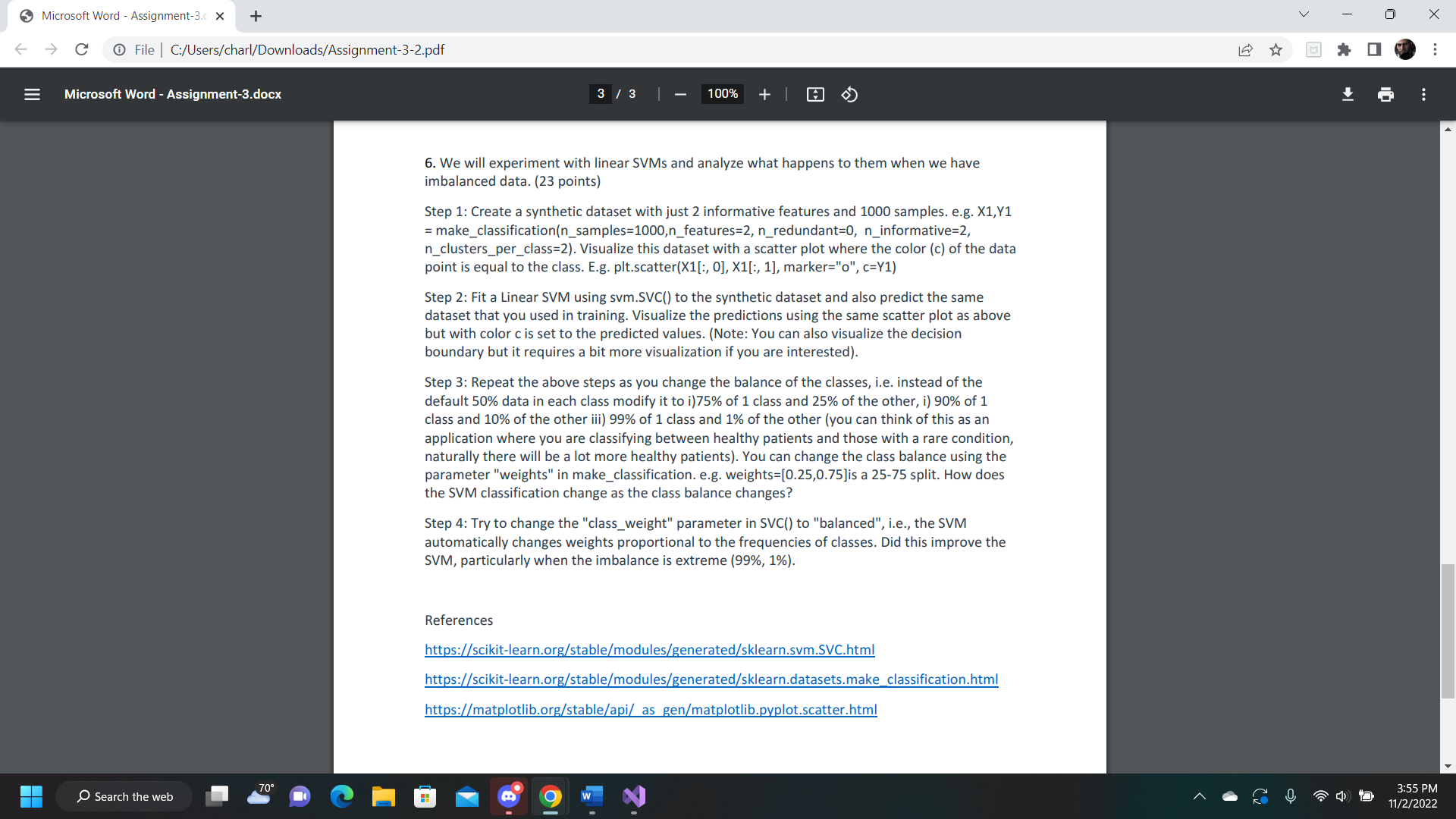Open matplotlib pyplot scatter reference link
Viewport: 1456px width, 819px height.
point(649,709)
